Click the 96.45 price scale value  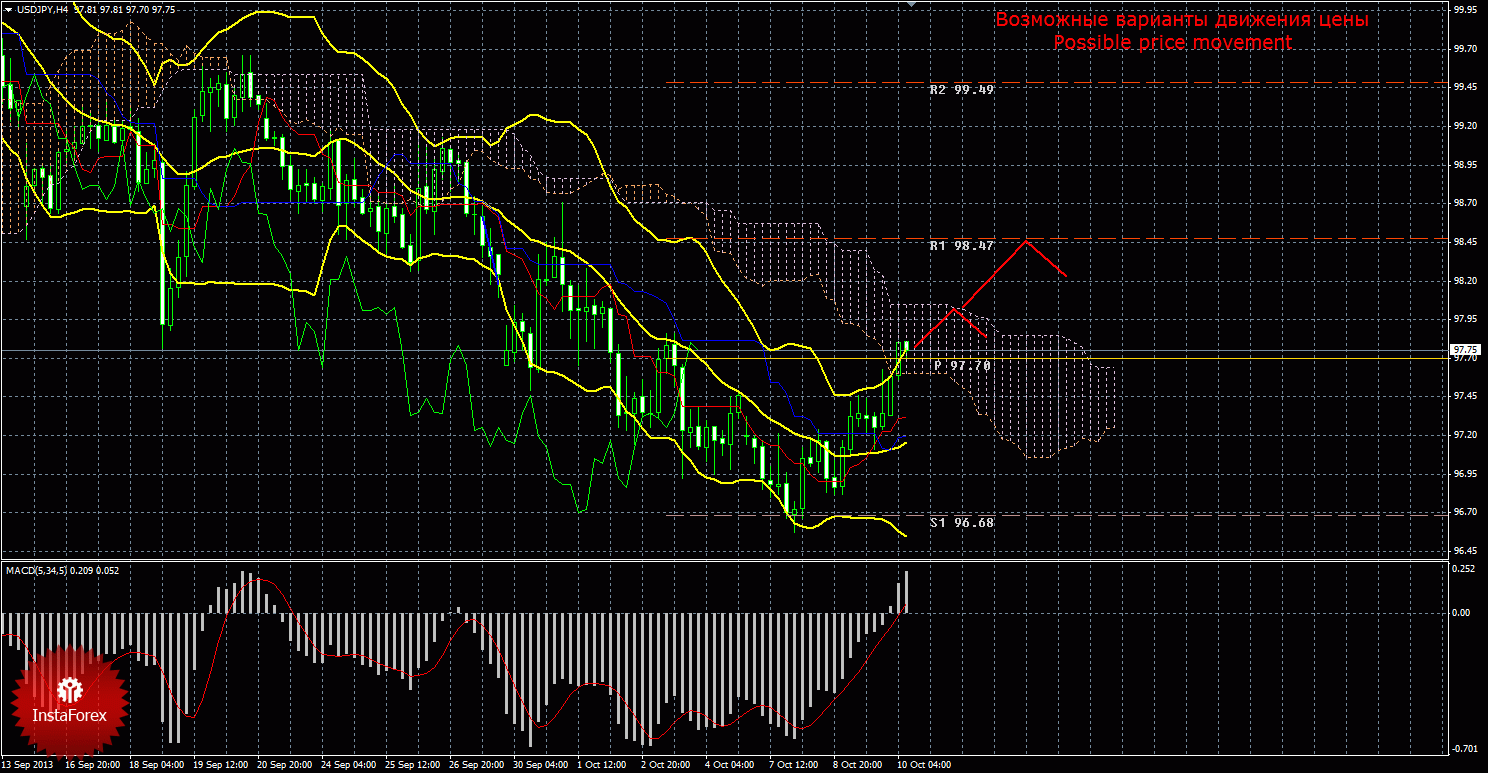pos(1464,551)
